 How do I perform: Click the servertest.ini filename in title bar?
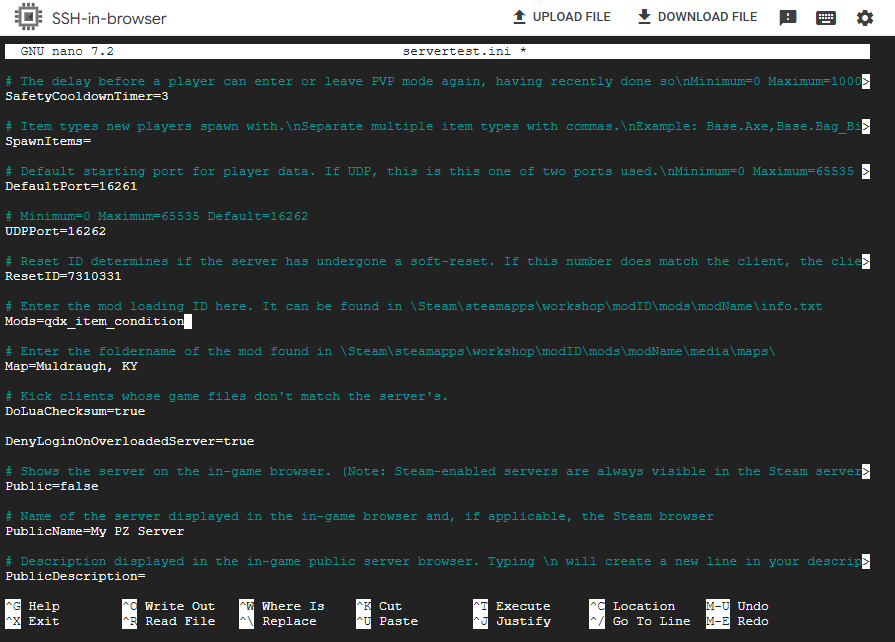tap(456, 51)
